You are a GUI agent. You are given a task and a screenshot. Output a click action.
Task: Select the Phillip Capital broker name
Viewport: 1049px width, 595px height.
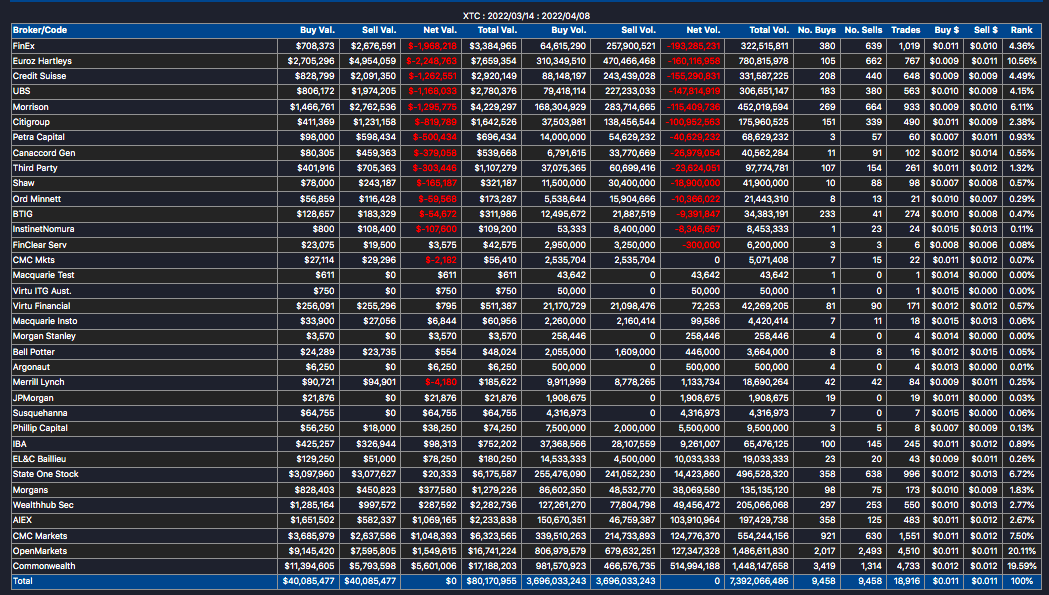40,428
